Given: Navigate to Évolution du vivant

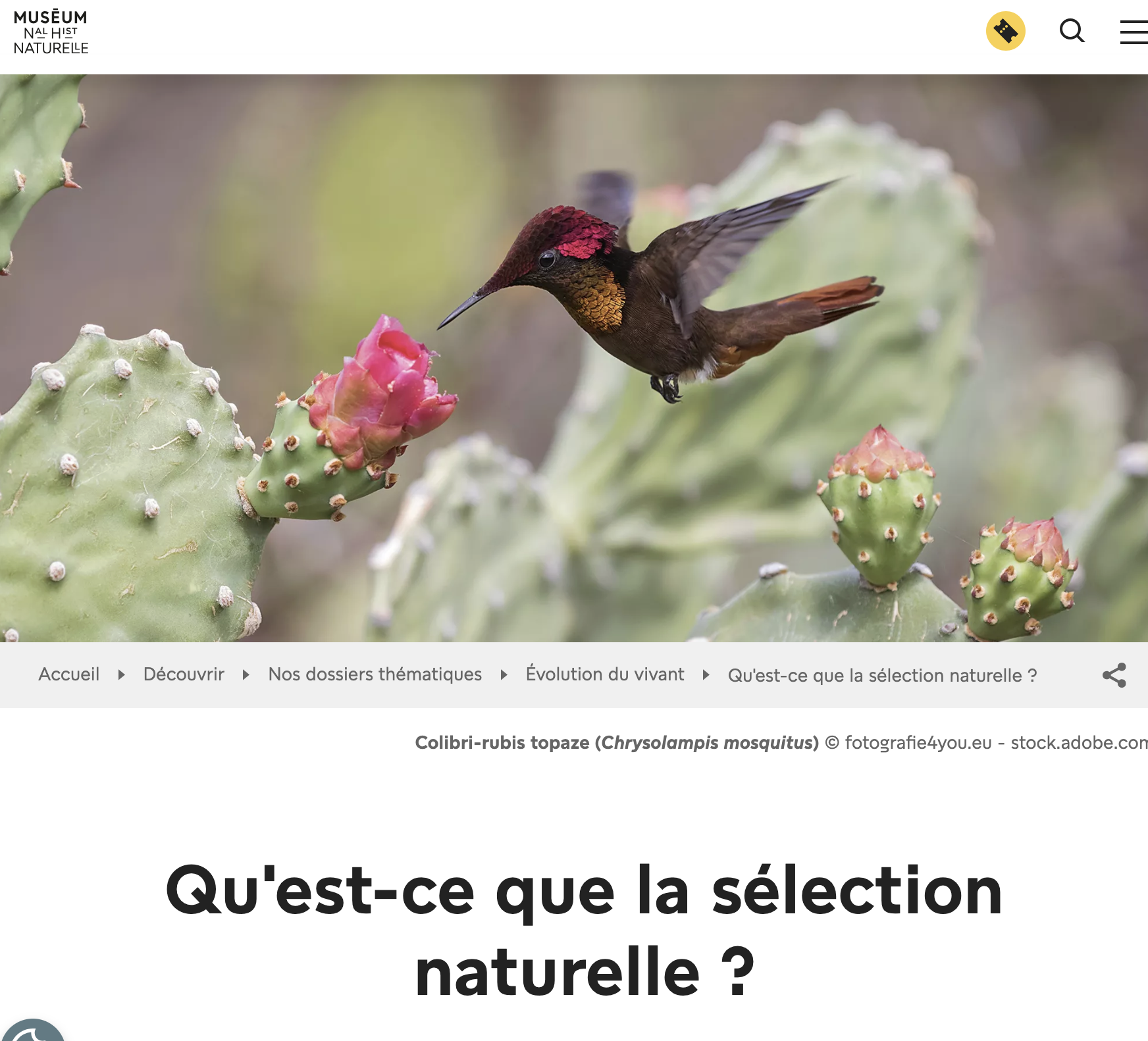Looking at the screenshot, I should pyautogui.click(x=605, y=674).
